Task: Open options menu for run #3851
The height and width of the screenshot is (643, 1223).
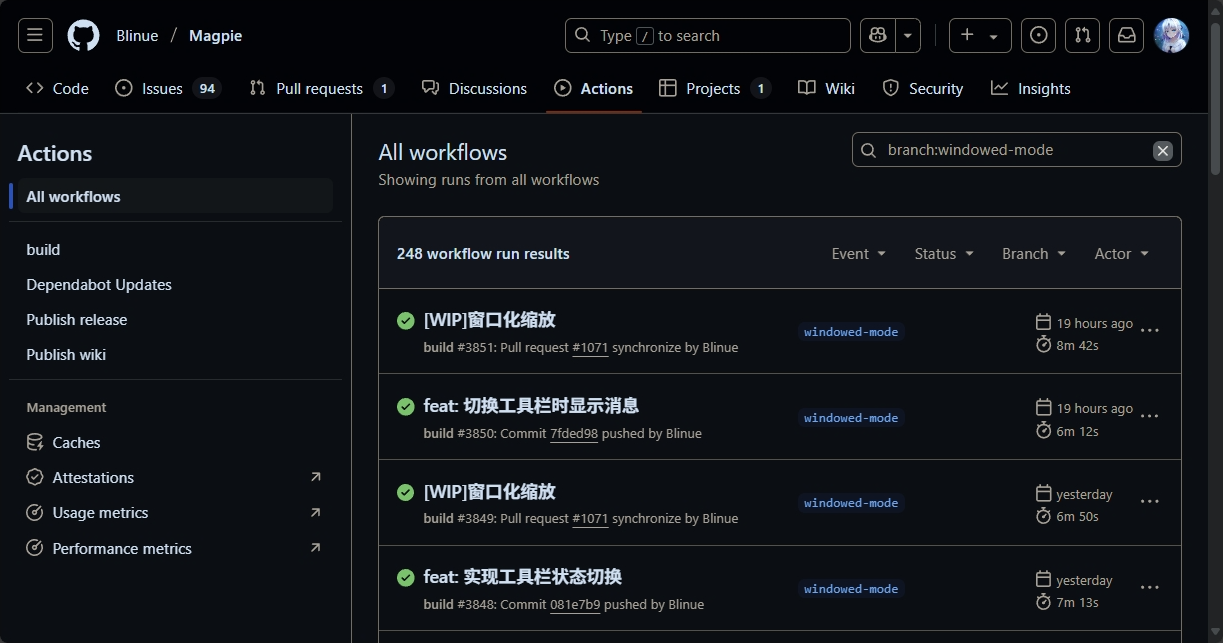Action: coord(1150,331)
